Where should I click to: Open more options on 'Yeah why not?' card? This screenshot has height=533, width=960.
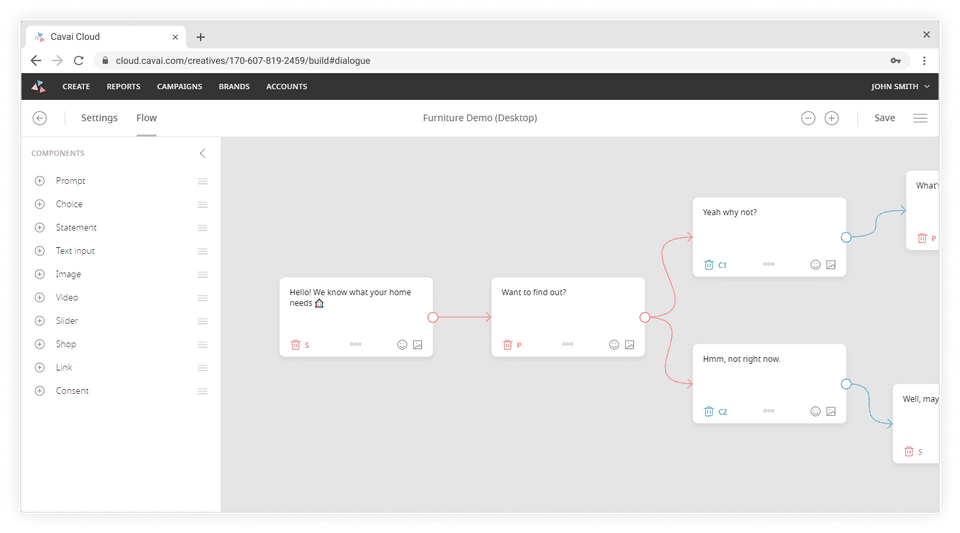coord(769,264)
